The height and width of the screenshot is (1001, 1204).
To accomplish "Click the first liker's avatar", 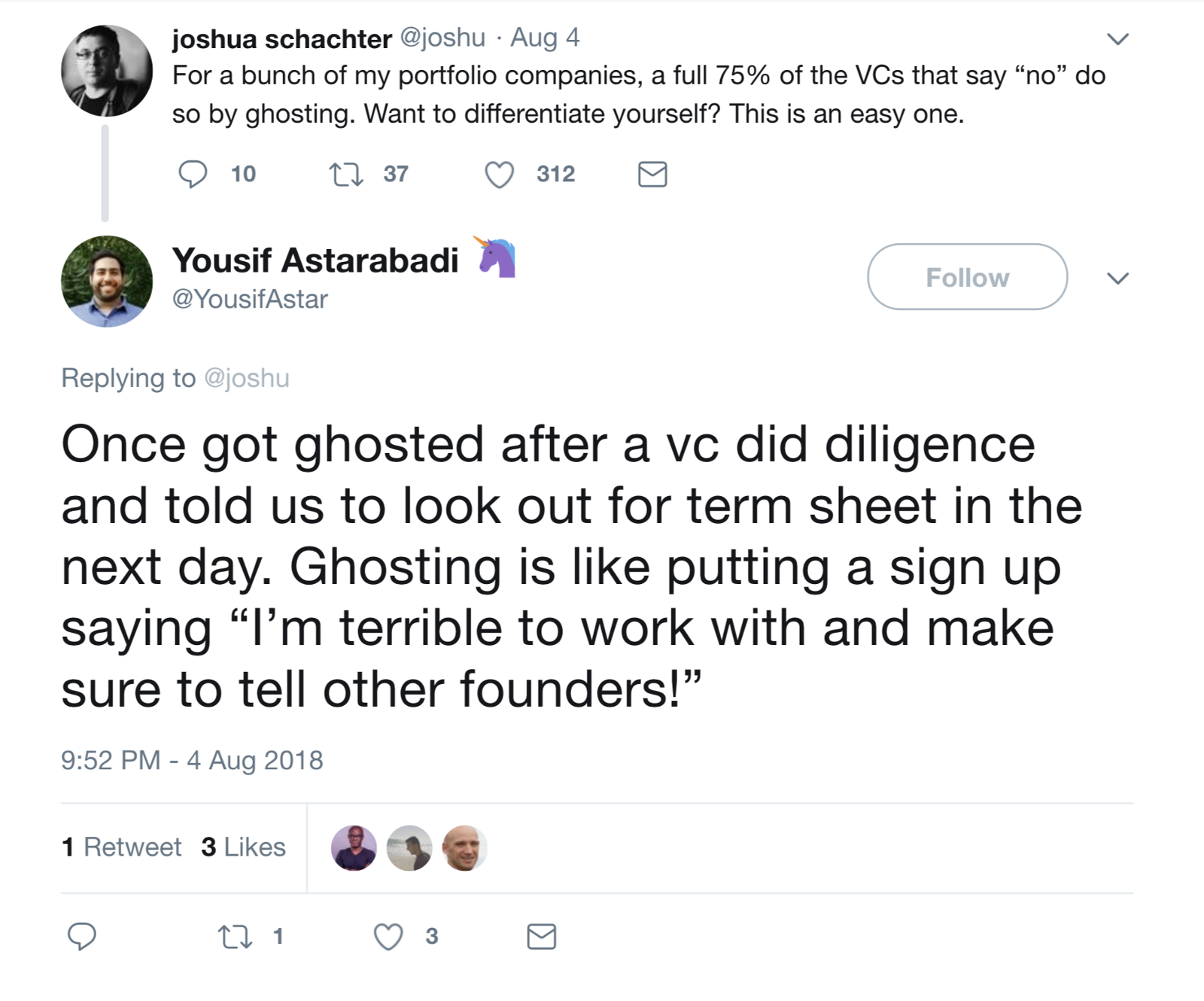I will (x=354, y=848).
